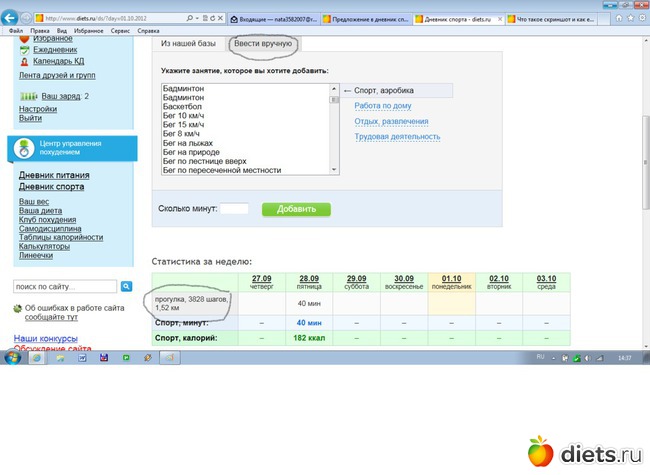
Task: Open the Работа по дому category
Action: click(x=382, y=106)
